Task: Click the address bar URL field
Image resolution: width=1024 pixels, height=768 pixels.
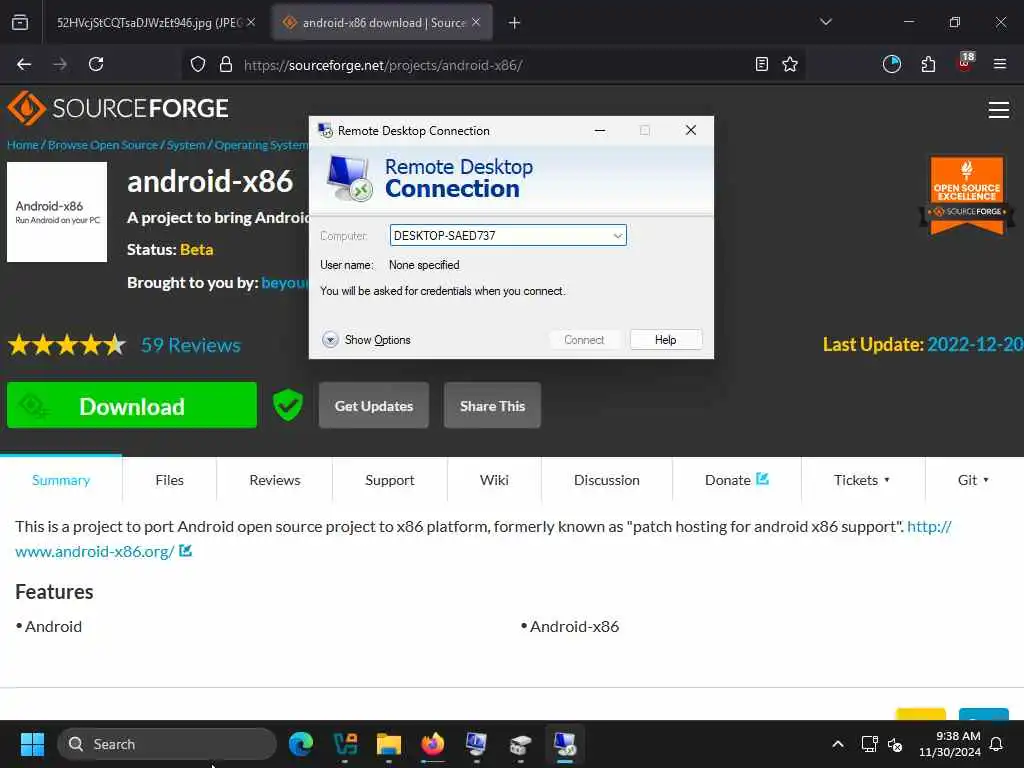Action: coord(495,65)
